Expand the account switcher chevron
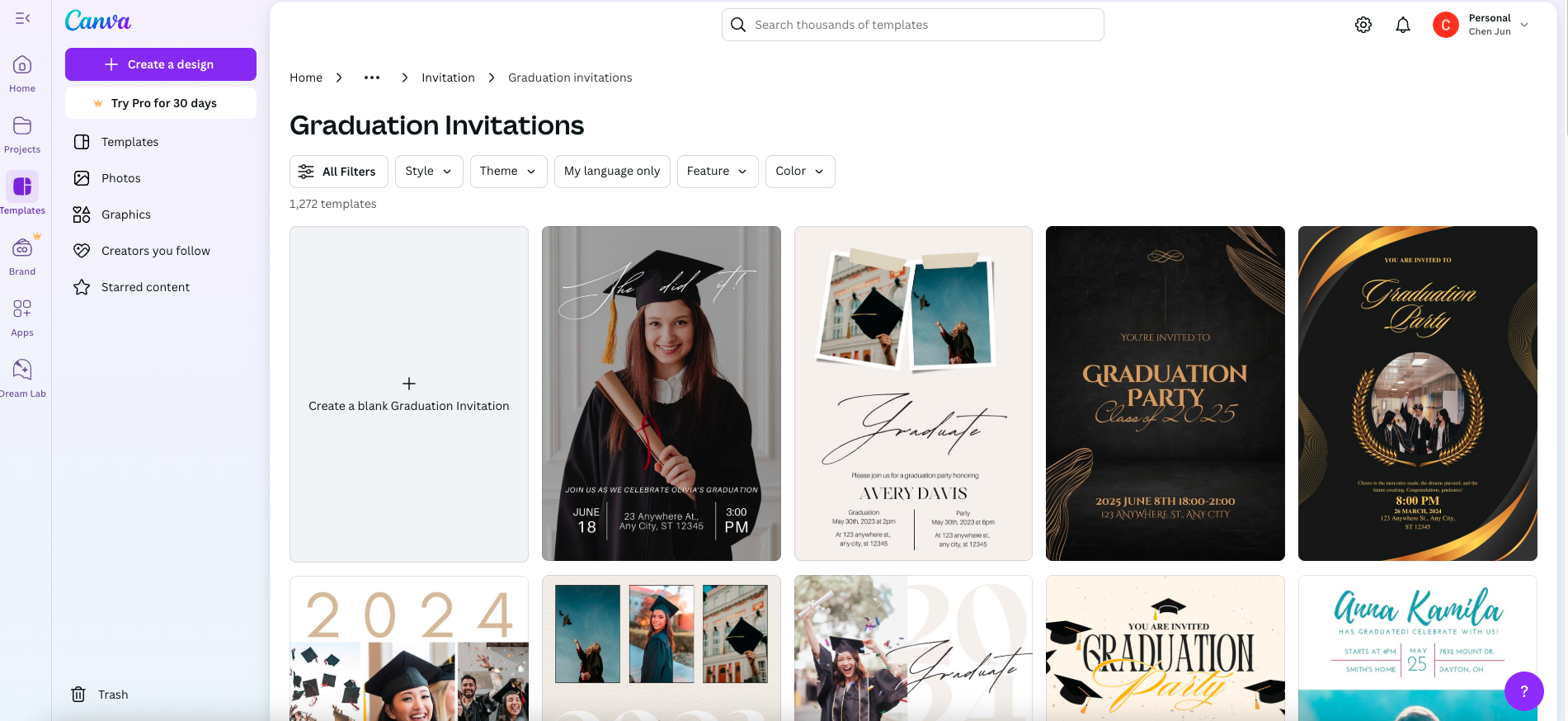This screenshot has height=721, width=1568. coord(1524,25)
